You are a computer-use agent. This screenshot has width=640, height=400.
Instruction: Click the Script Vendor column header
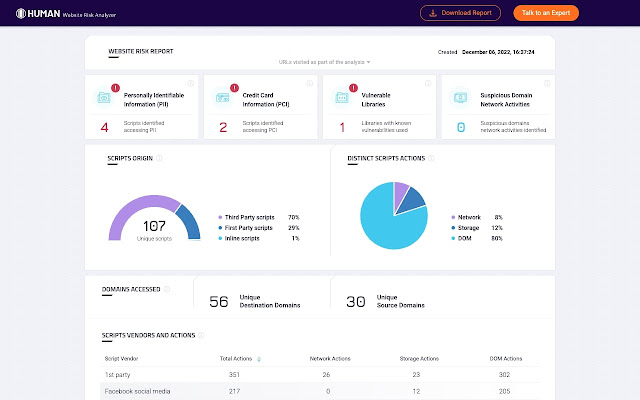pos(121,359)
